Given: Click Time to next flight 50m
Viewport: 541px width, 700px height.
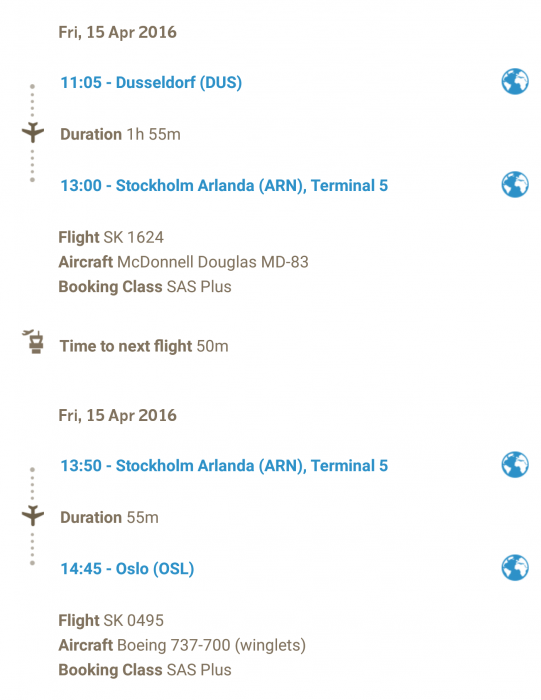Looking at the screenshot, I should tap(144, 346).
